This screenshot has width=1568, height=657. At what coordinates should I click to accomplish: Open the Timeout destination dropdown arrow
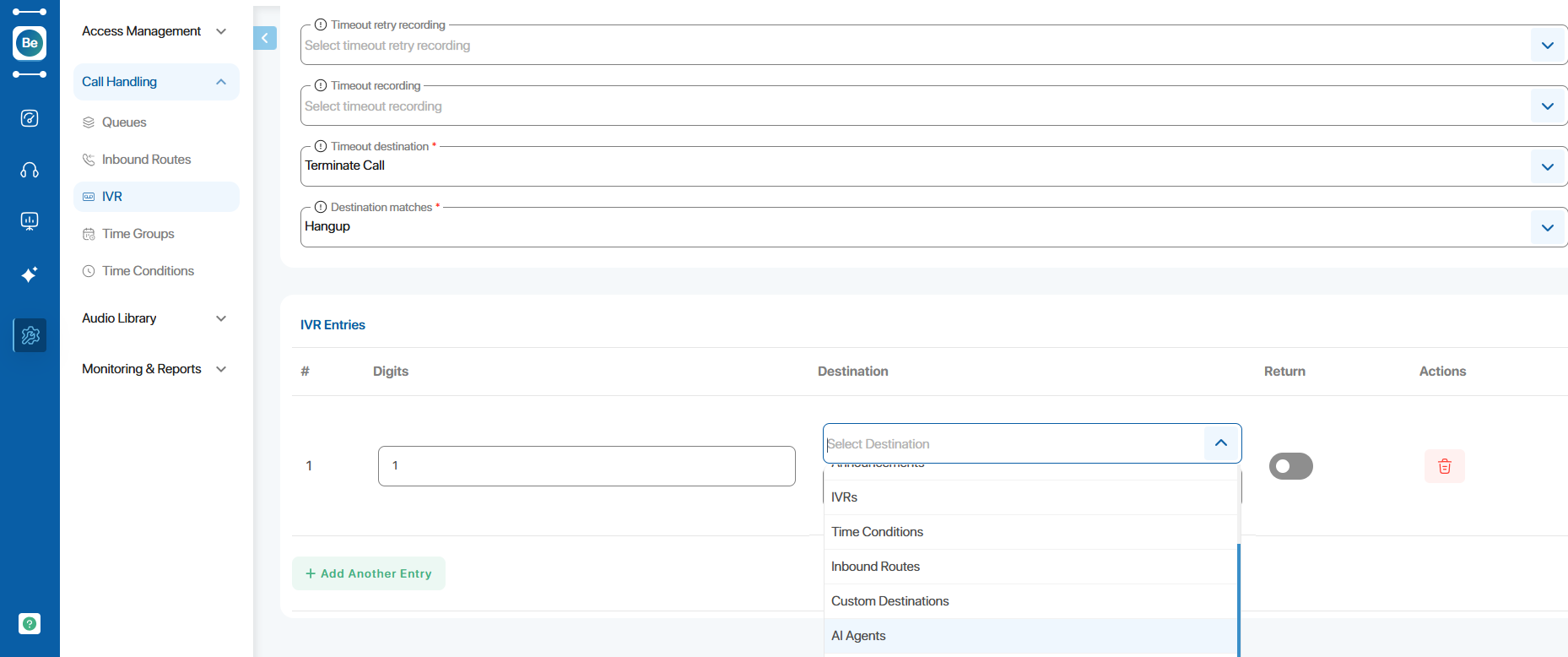[1547, 167]
